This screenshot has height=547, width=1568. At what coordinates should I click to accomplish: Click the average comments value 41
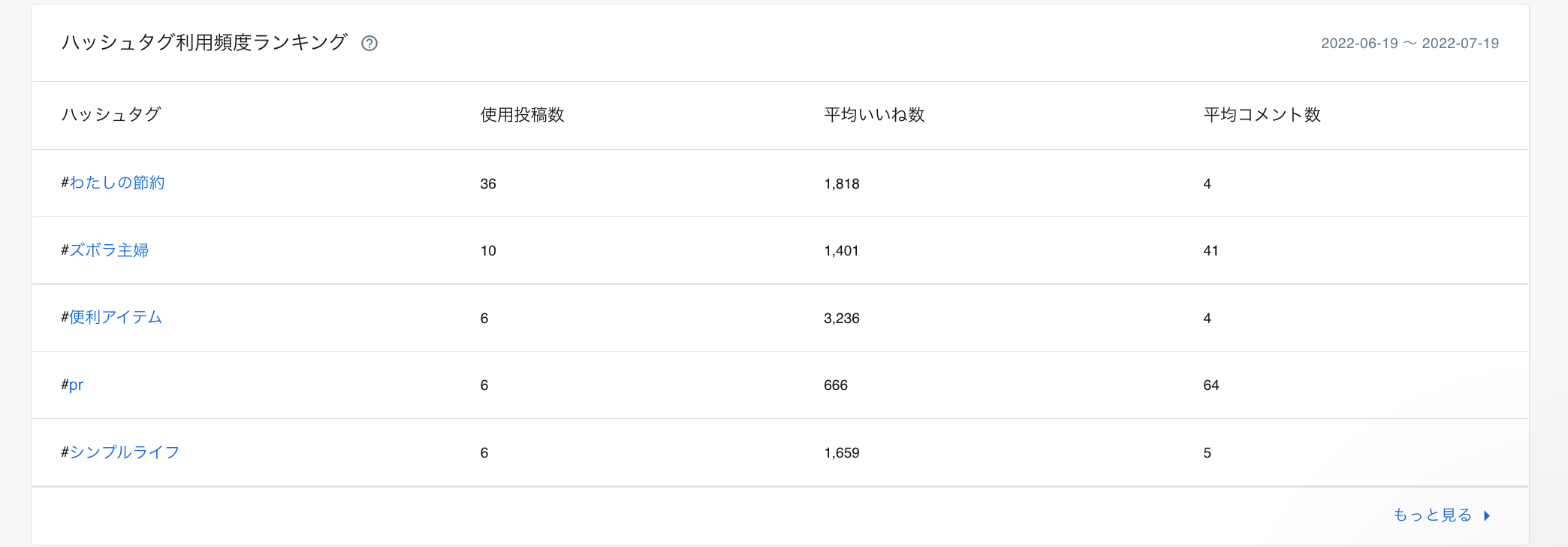pyautogui.click(x=1211, y=251)
